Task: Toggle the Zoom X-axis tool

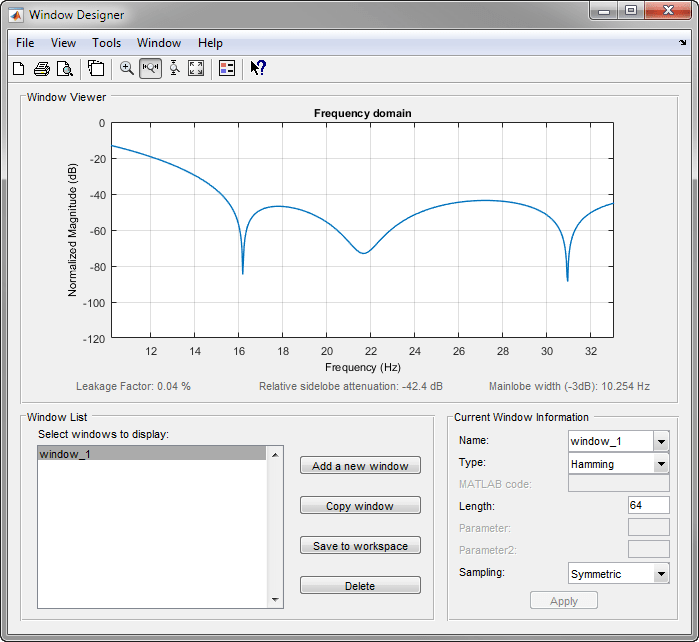Action: point(150,69)
